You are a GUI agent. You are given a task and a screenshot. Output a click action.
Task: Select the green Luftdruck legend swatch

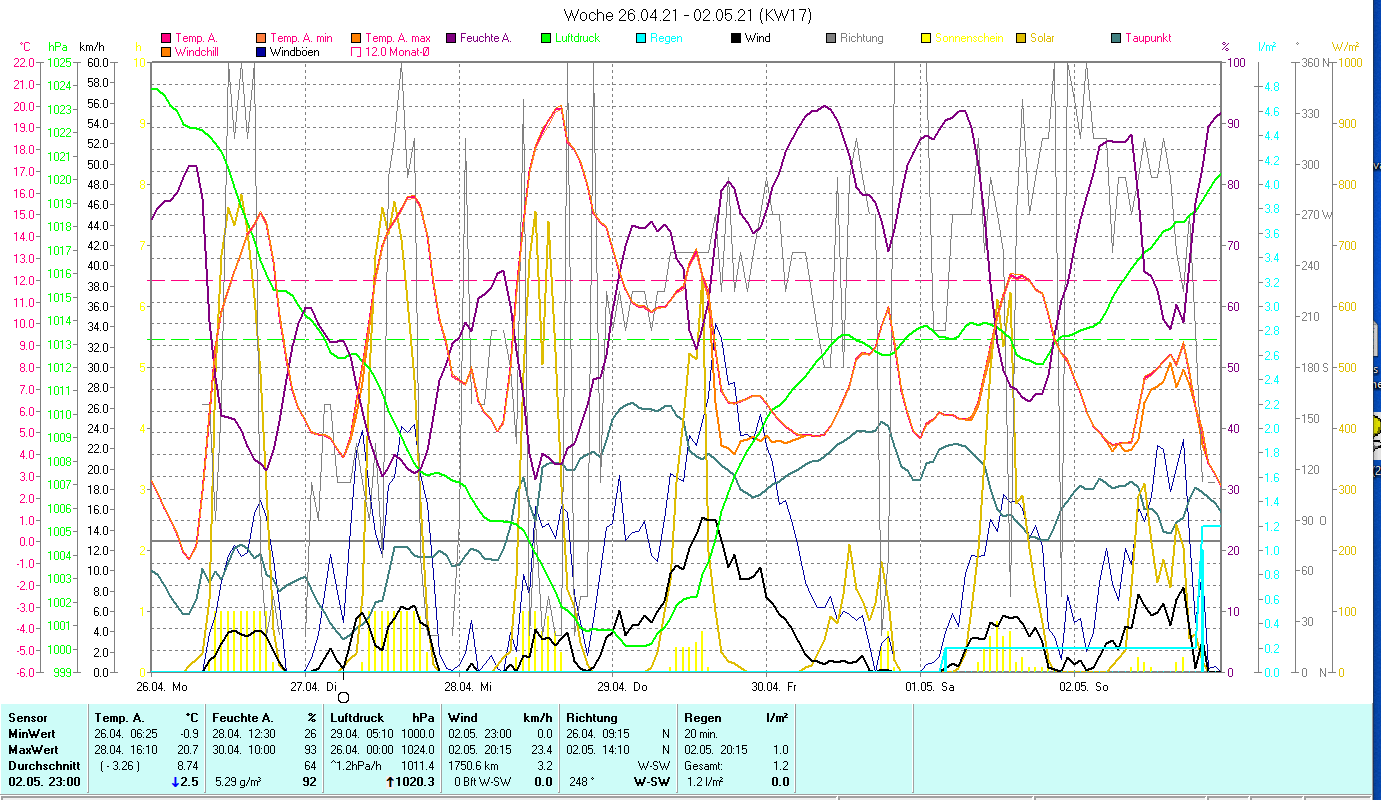click(x=546, y=38)
